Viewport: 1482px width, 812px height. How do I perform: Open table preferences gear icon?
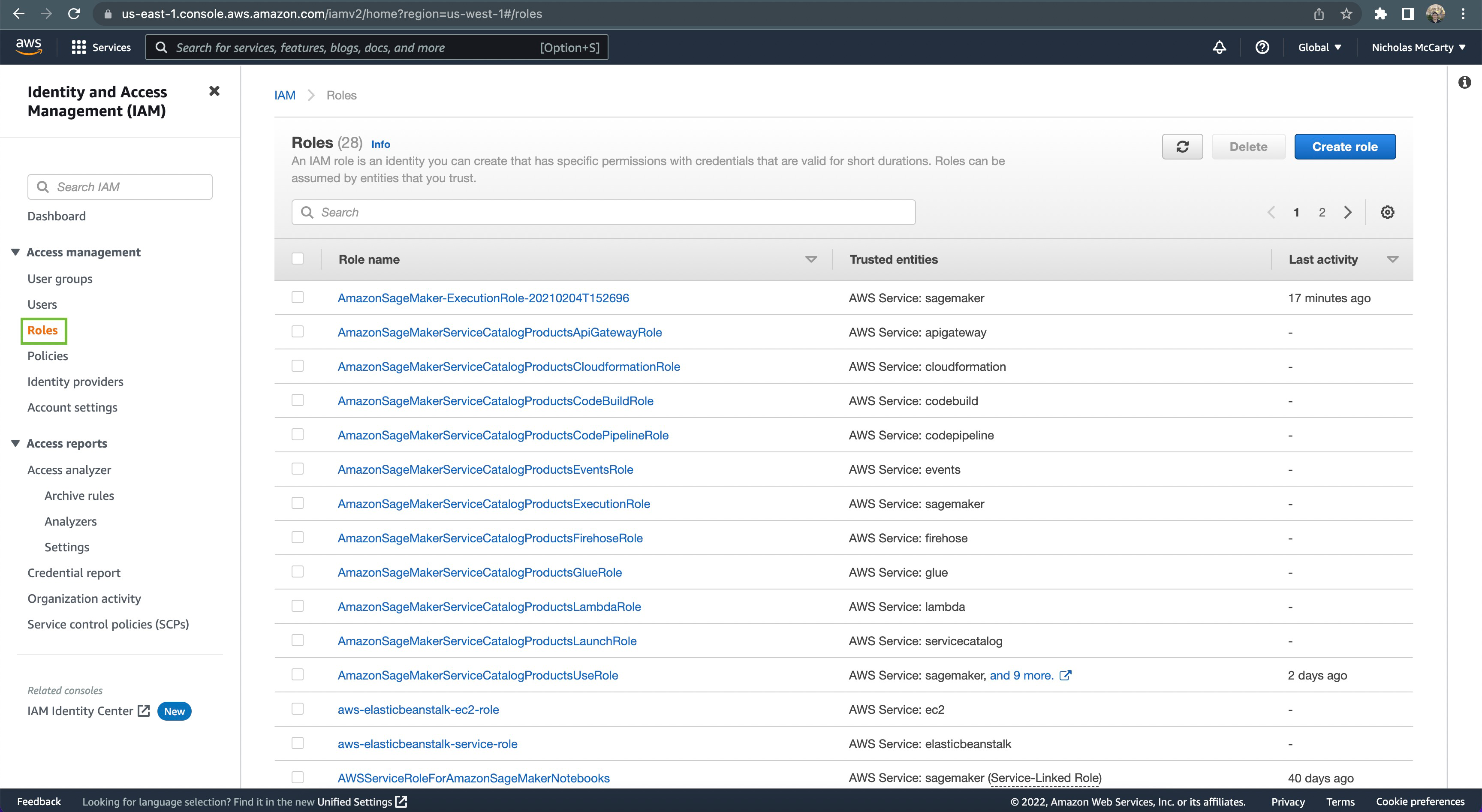point(1387,212)
